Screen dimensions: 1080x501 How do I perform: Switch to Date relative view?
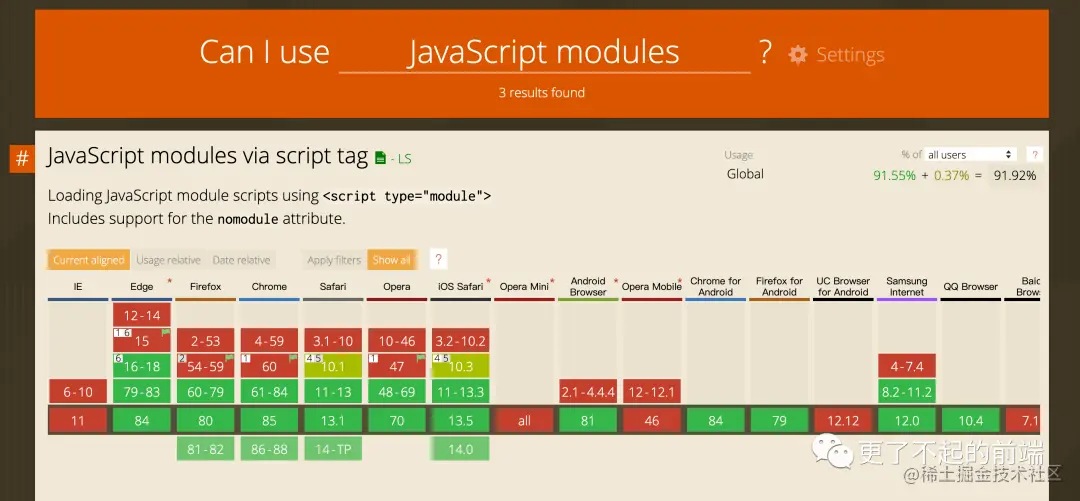coord(241,260)
